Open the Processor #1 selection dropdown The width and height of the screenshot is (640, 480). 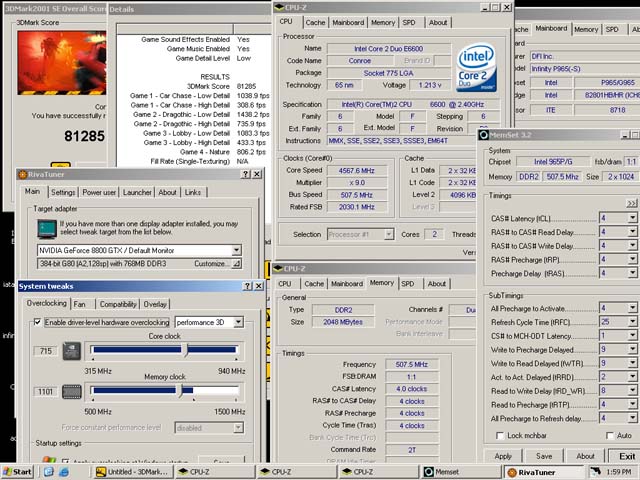[389, 234]
